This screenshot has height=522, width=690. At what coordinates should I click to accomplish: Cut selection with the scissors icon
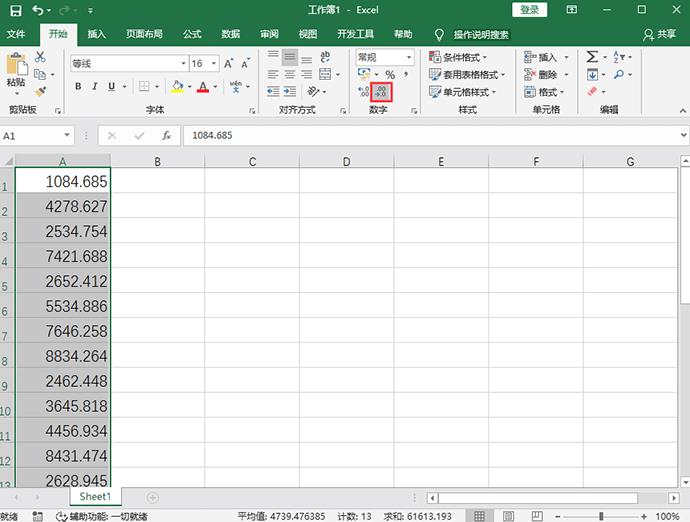[x=40, y=56]
